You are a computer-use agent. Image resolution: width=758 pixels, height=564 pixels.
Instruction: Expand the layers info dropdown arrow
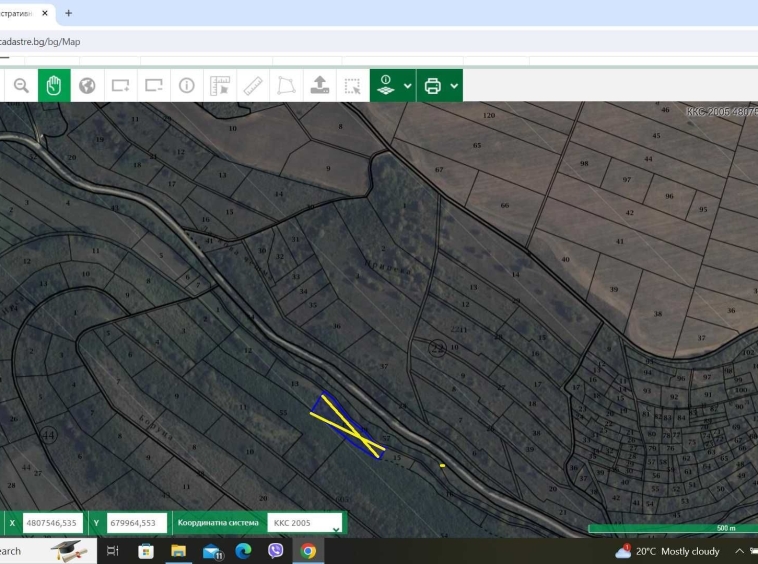tap(408, 86)
